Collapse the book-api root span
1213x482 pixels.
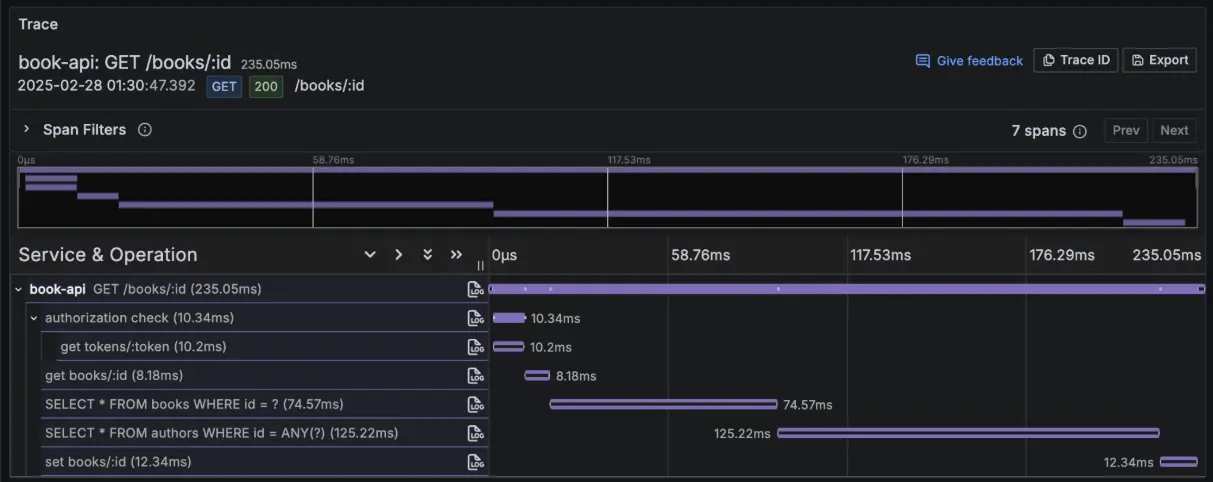[x=18, y=290]
